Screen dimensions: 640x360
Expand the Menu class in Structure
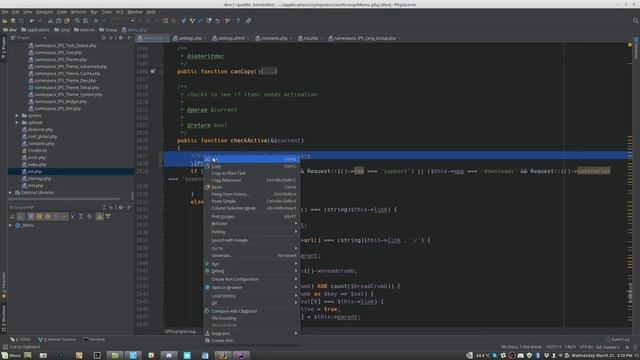10,225
